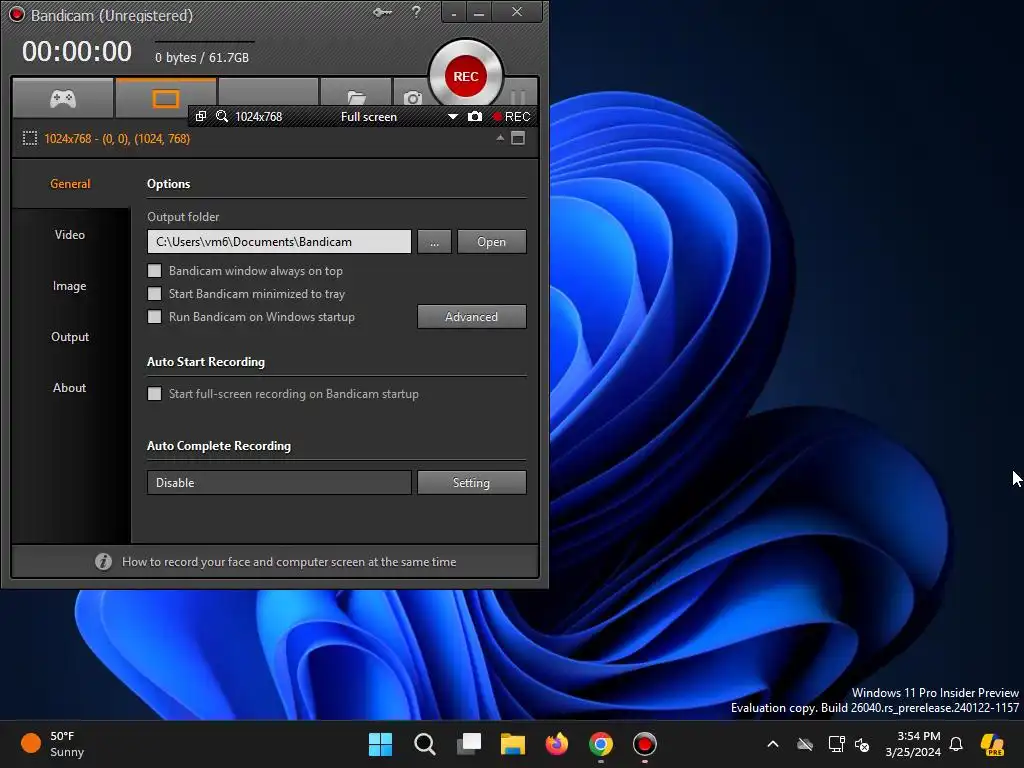The width and height of the screenshot is (1024, 768).
Task: Click the 0 bytes / 61.7GB storage indicator
Action: [202, 57]
